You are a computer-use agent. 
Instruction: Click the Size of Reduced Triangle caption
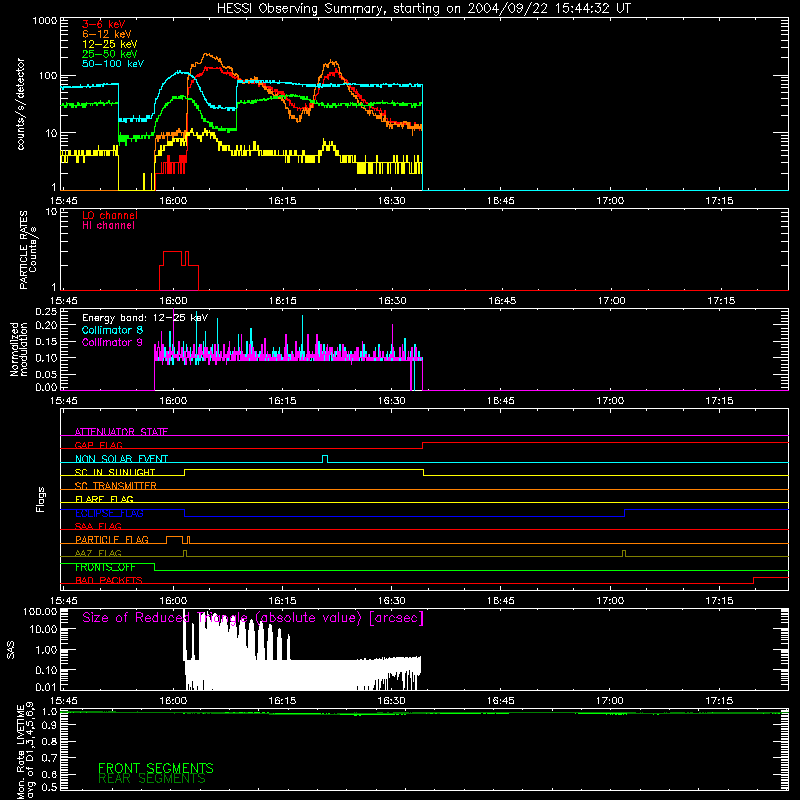click(x=253, y=618)
